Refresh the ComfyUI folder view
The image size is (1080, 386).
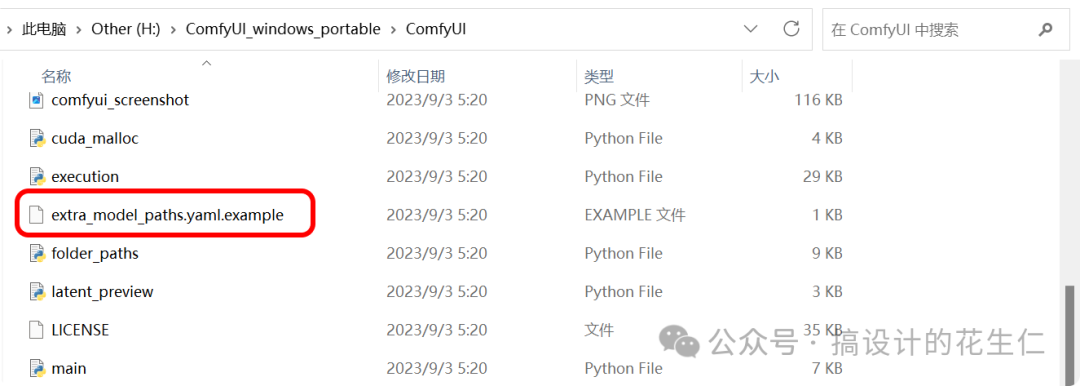tap(791, 29)
